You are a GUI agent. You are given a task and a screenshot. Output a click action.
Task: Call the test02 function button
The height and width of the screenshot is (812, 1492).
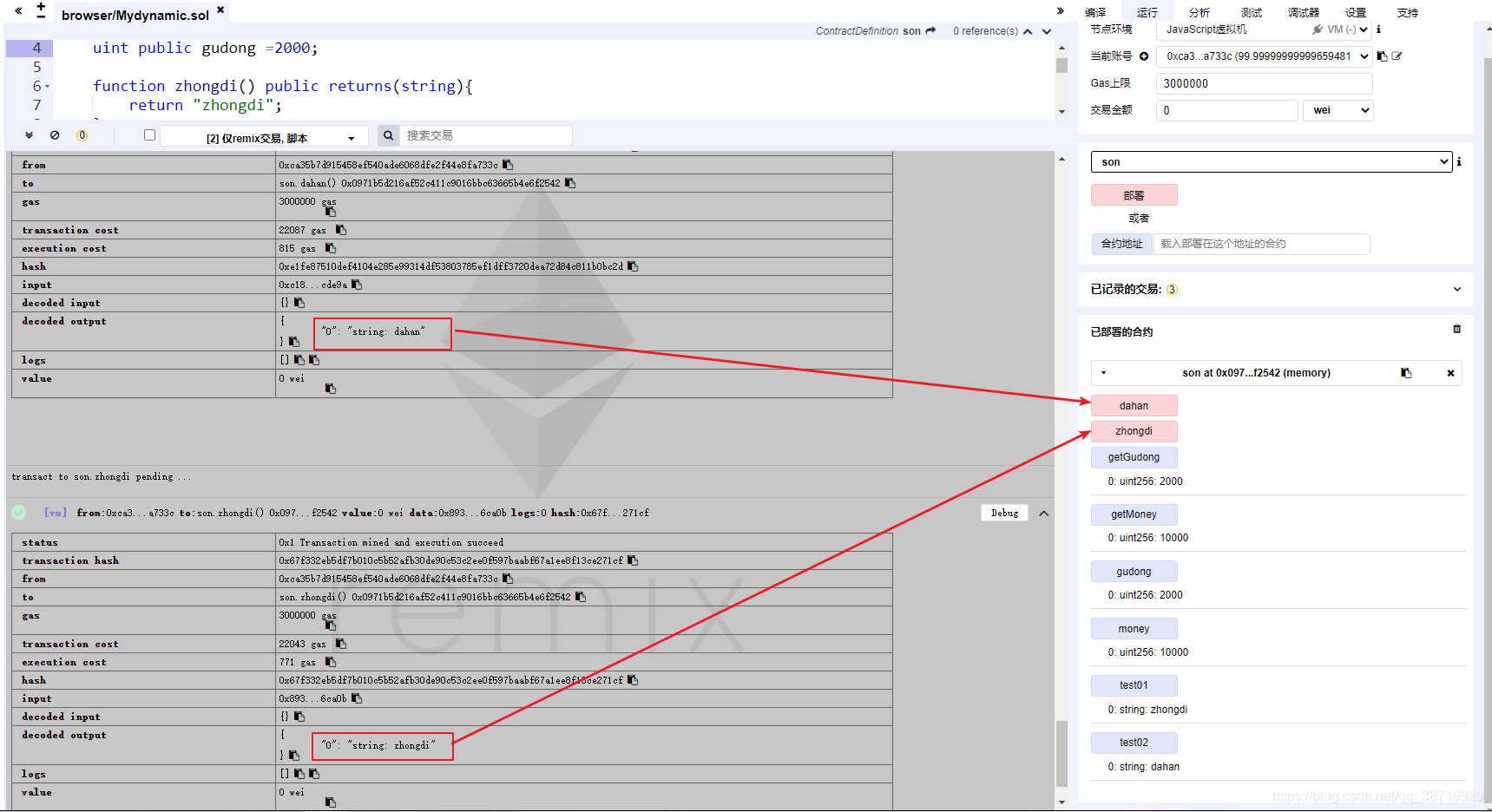[1134, 743]
